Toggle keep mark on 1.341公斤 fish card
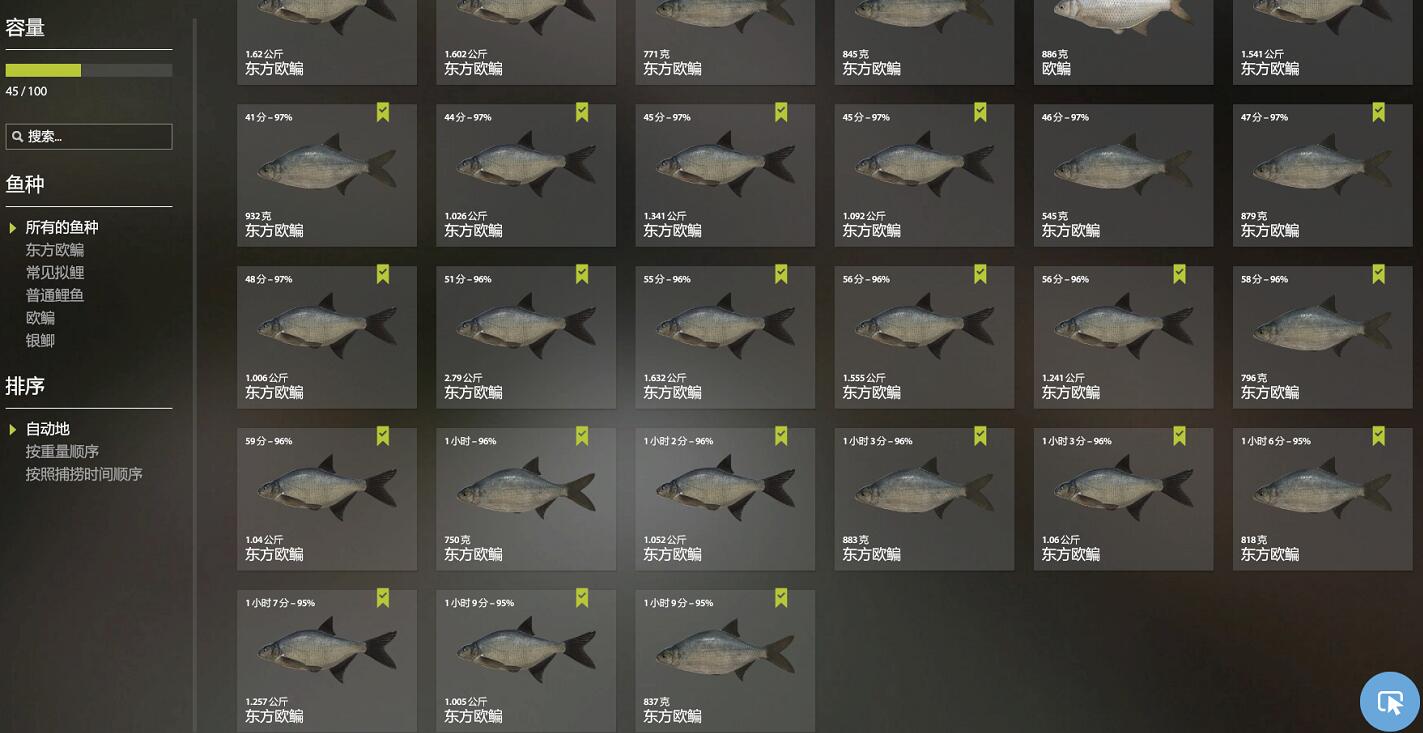Image resolution: width=1423 pixels, height=733 pixels. click(x=781, y=112)
